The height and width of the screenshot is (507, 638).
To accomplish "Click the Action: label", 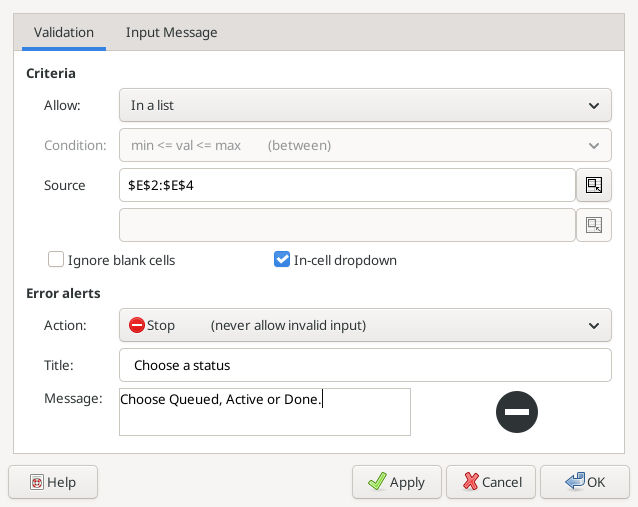I will pos(65,325).
